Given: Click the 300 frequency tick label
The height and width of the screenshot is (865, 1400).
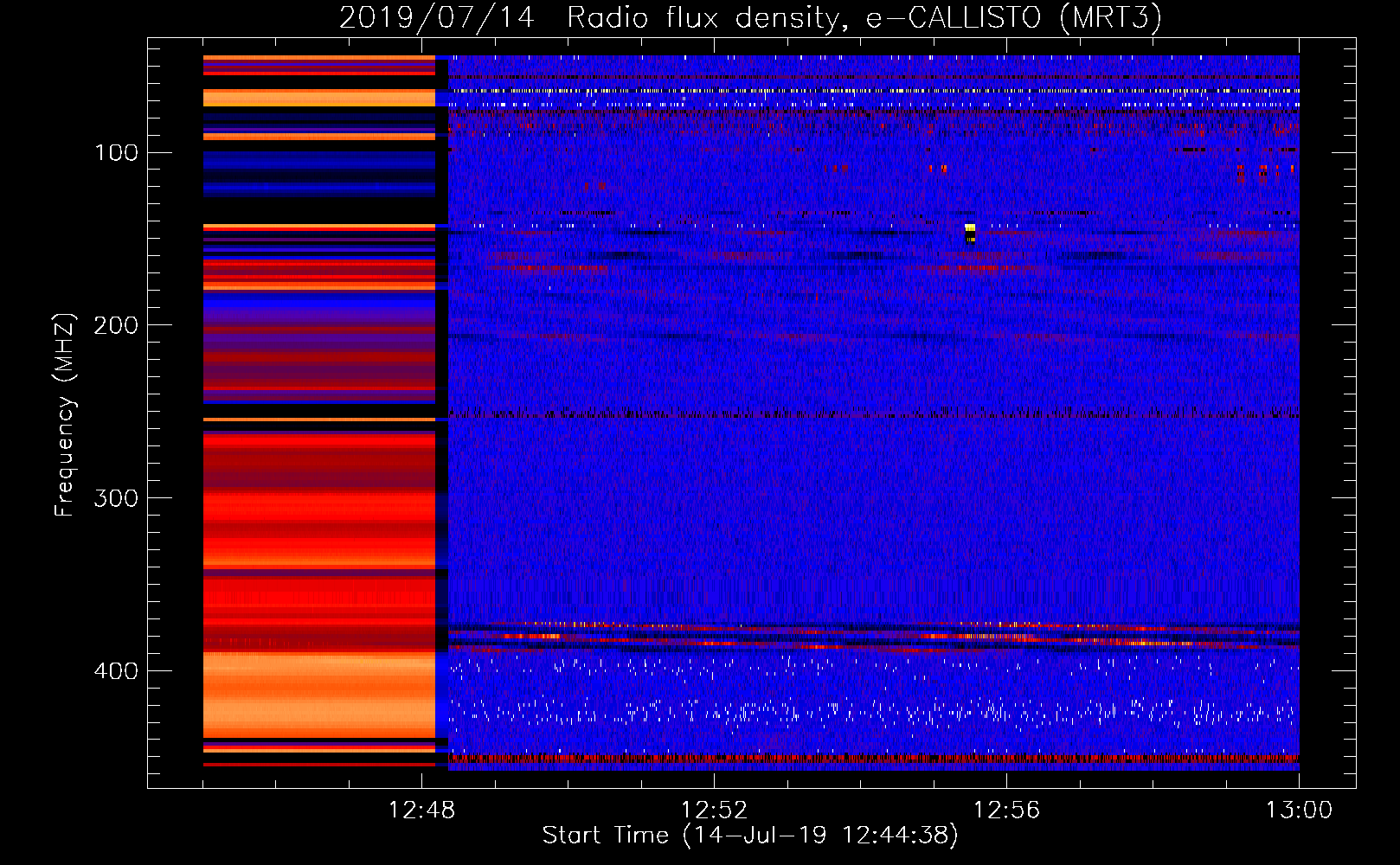Looking at the screenshot, I should [x=117, y=498].
